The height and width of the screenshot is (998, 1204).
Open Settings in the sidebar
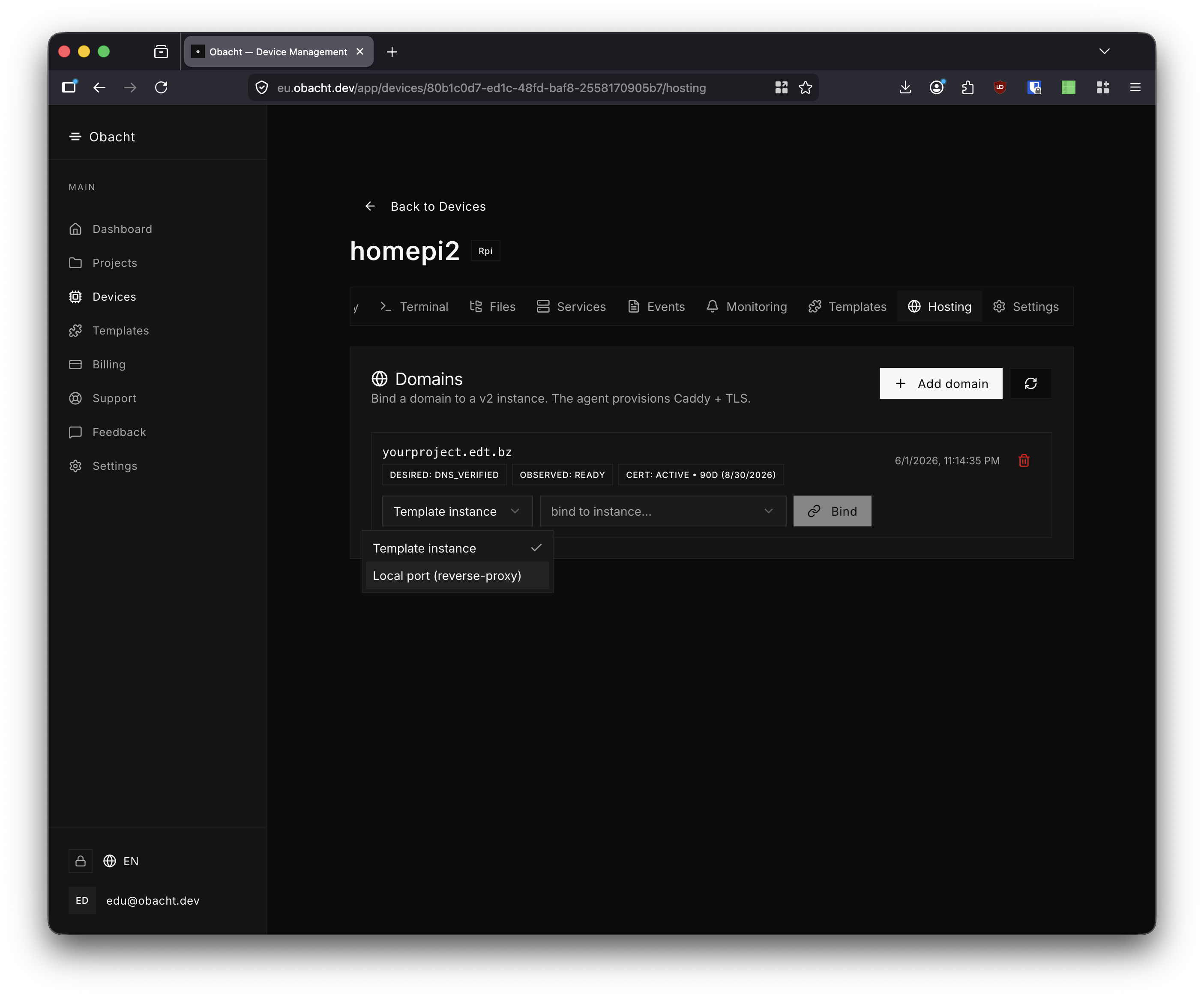(103, 466)
